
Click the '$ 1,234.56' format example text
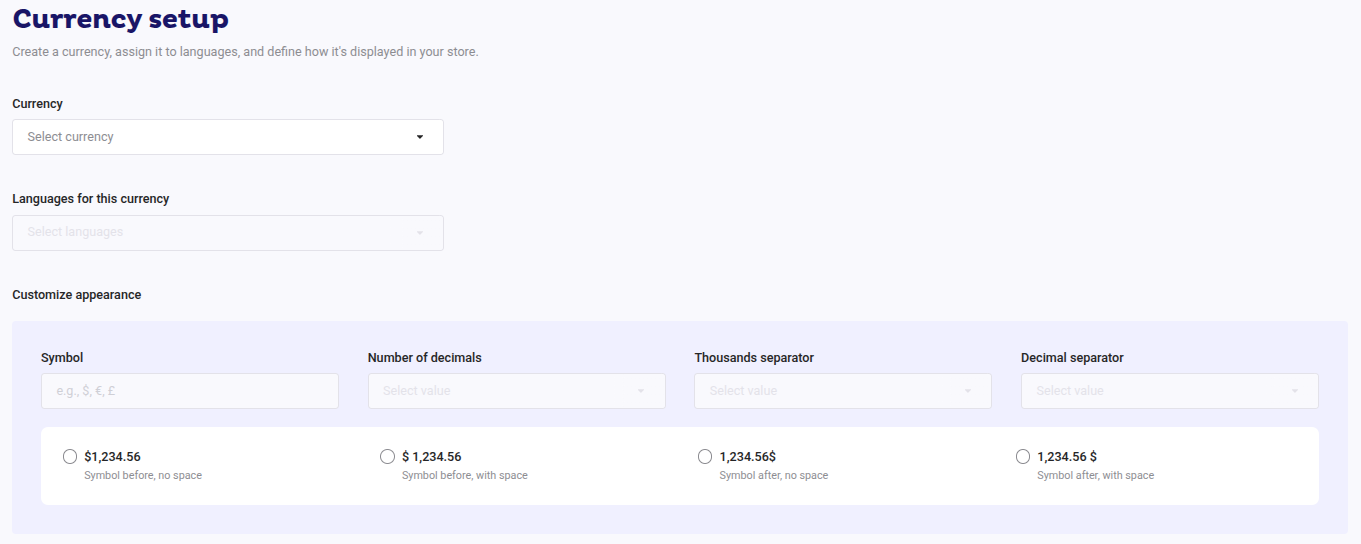tap(431, 457)
